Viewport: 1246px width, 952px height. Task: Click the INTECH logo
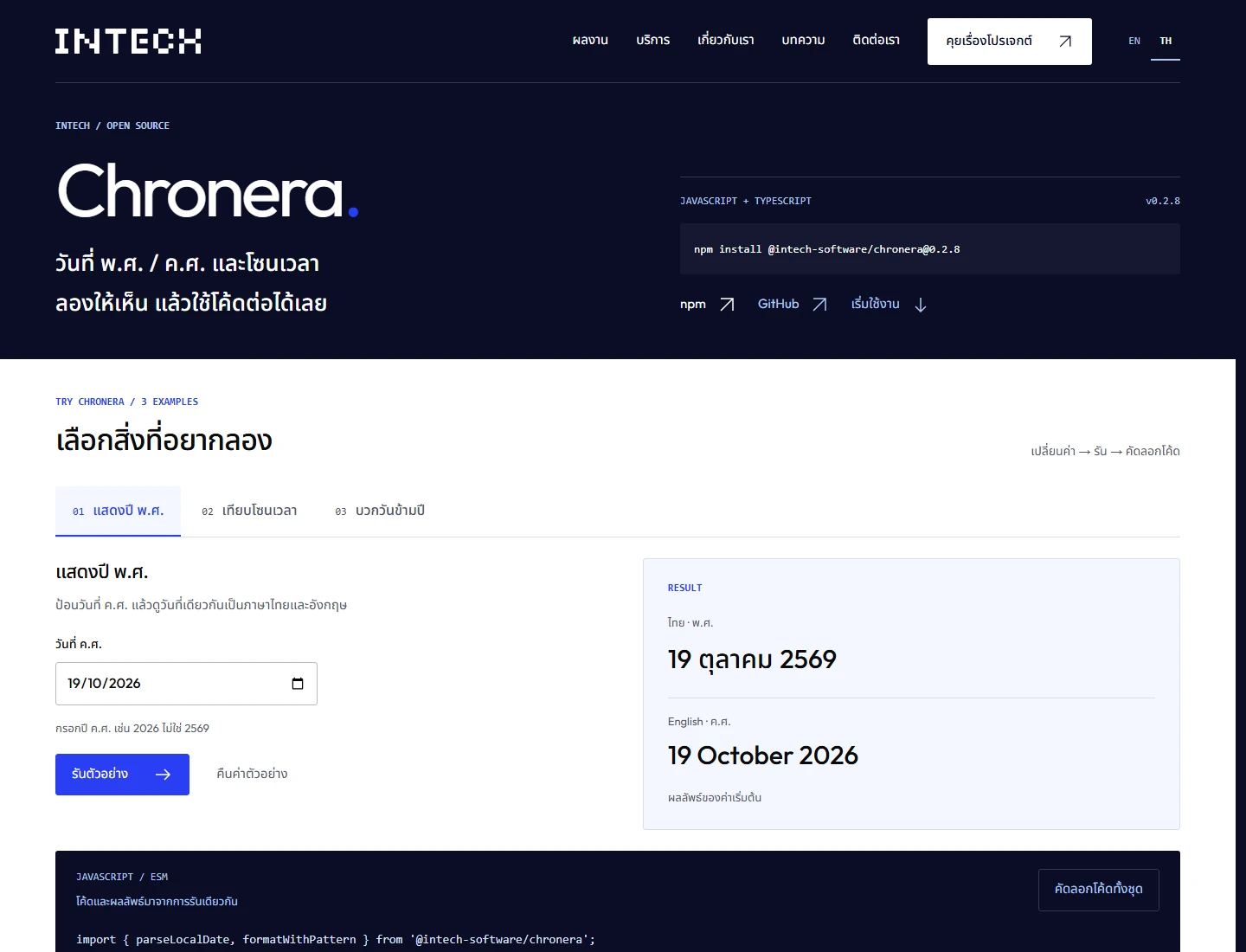pos(128,41)
